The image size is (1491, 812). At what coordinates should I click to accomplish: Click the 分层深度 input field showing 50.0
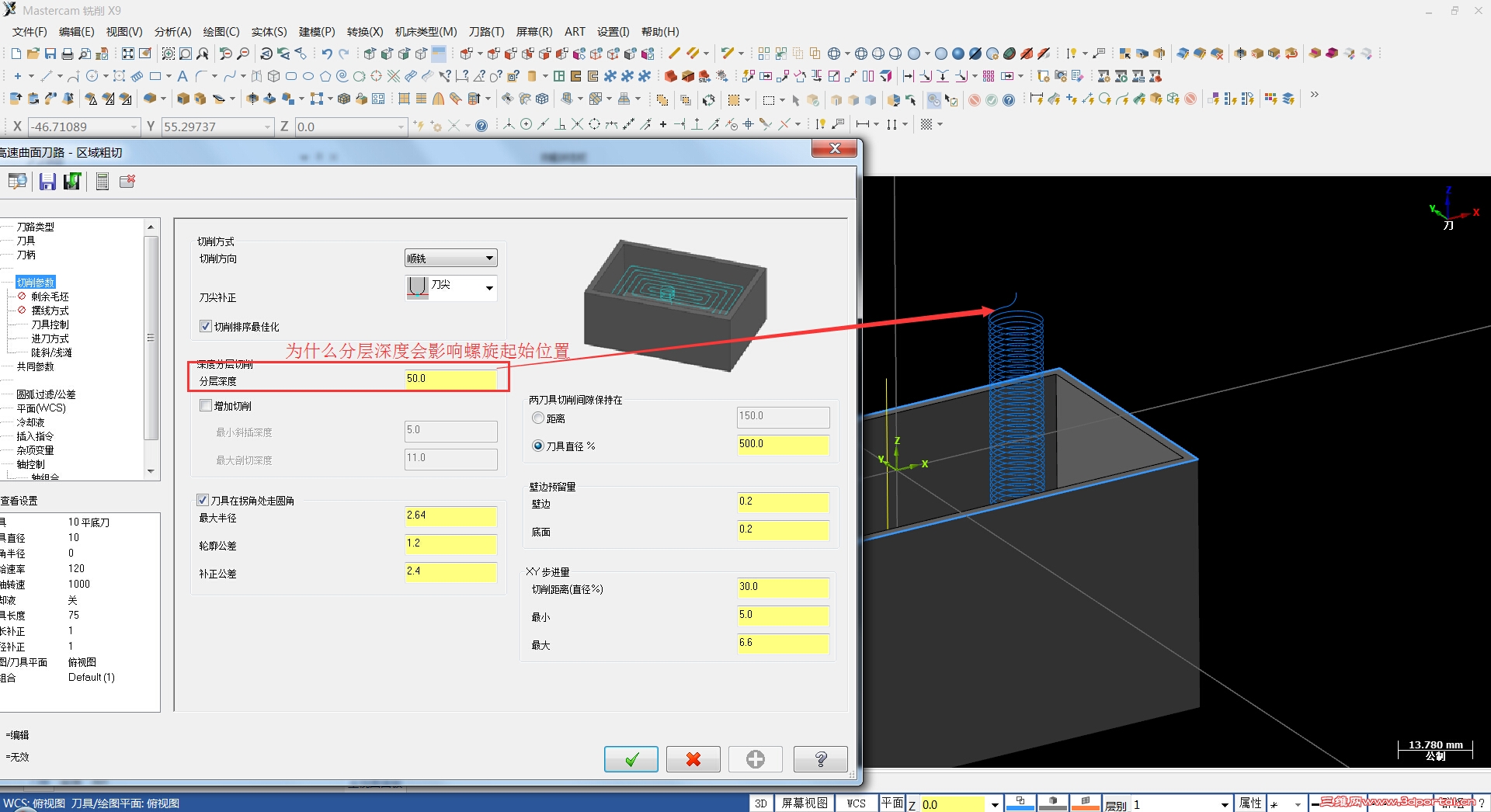[450, 379]
